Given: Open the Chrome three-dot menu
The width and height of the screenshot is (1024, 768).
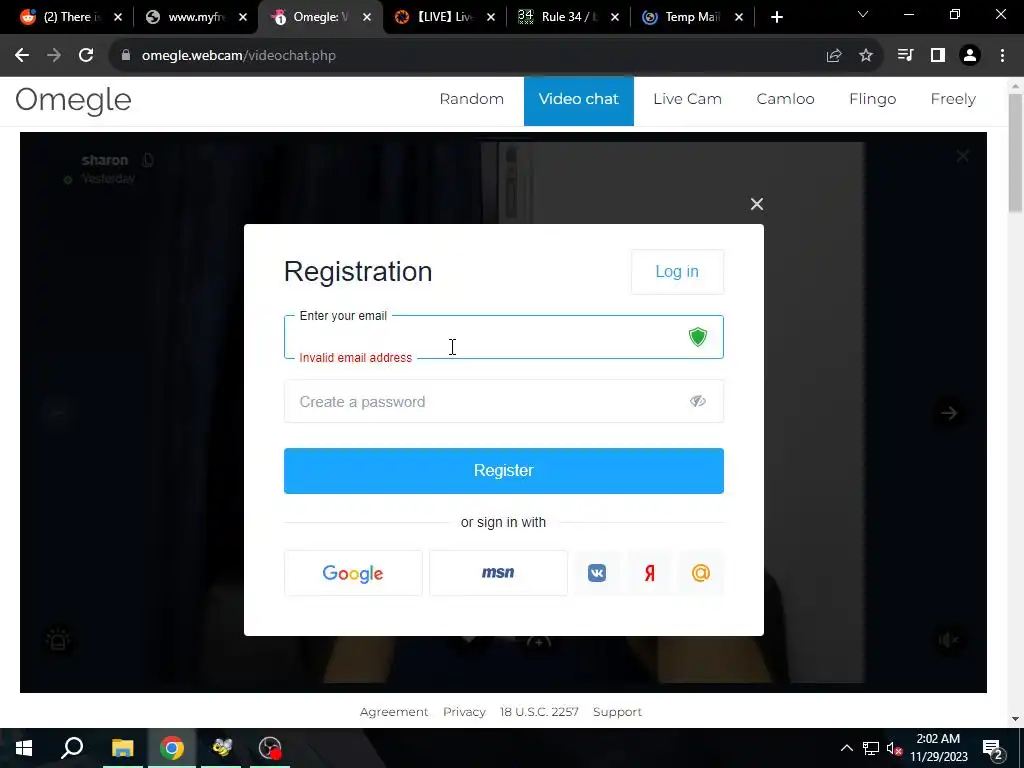Looking at the screenshot, I should pyautogui.click(x=1002, y=56).
